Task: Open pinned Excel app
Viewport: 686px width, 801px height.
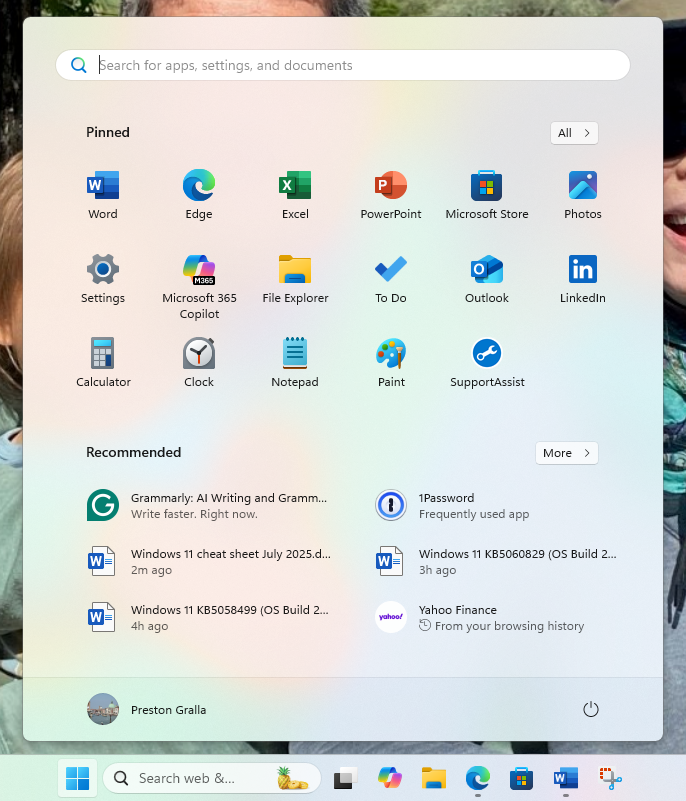Action: click(295, 195)
